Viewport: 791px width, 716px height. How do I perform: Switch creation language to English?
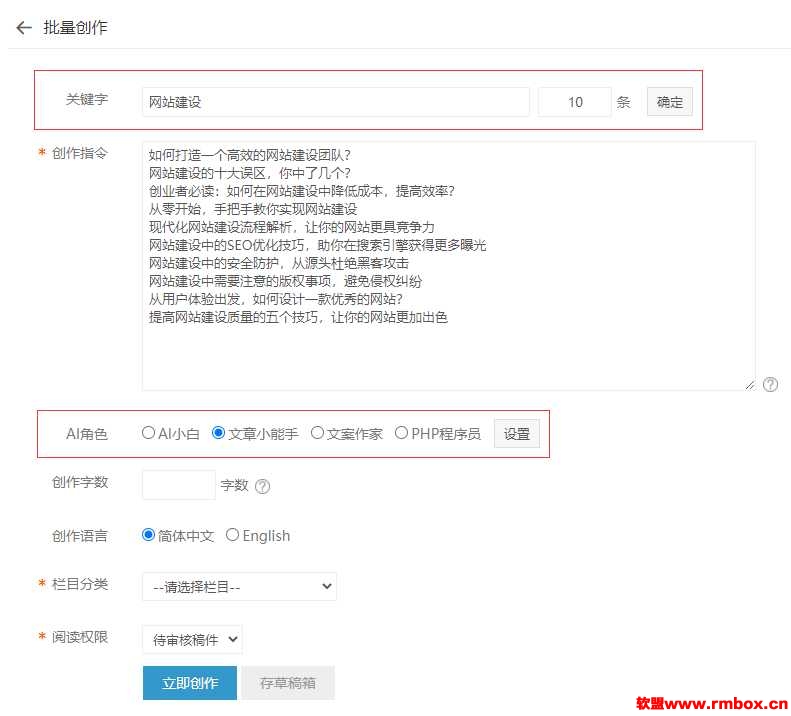232,535
